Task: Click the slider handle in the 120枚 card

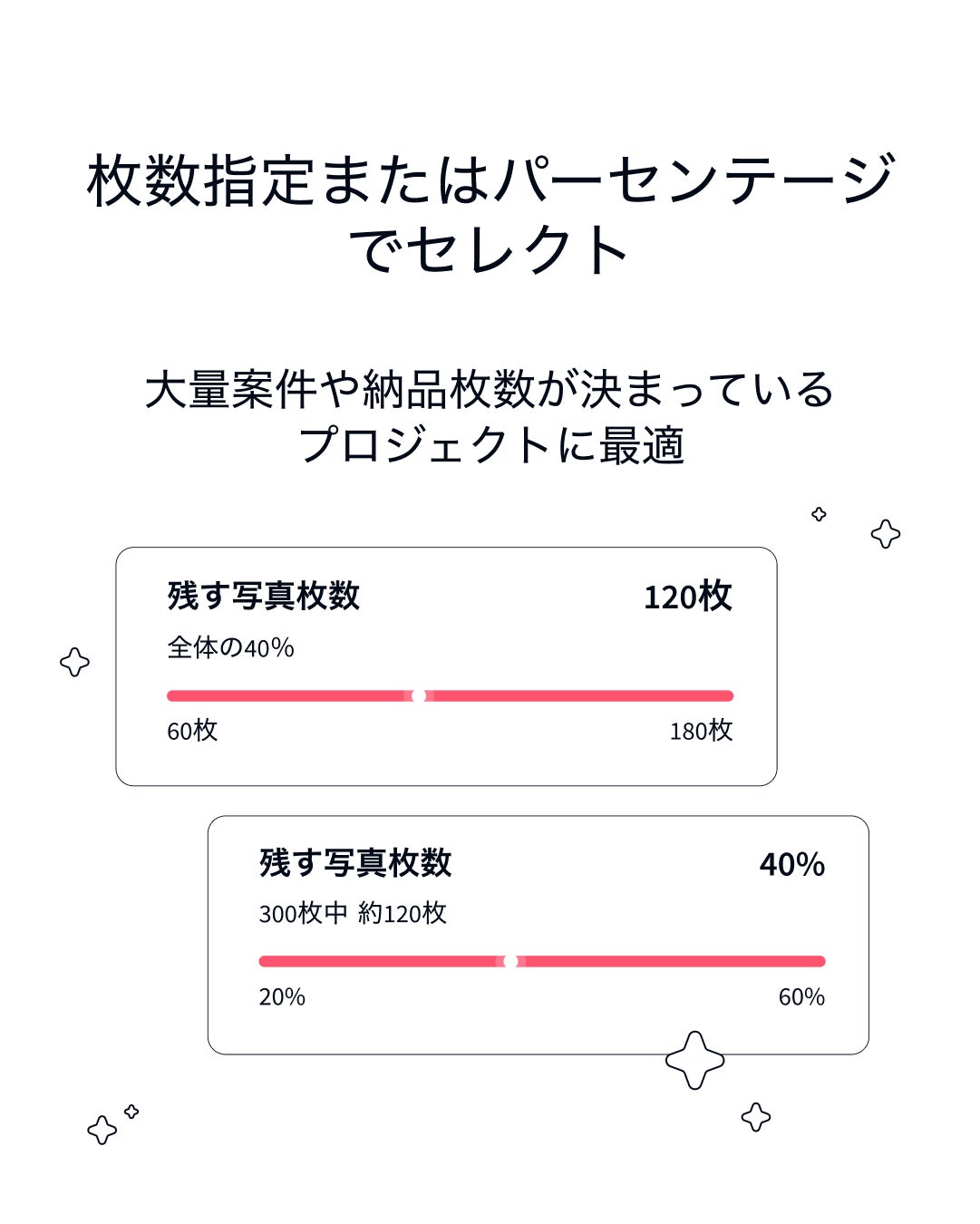Action: [419, 696]
